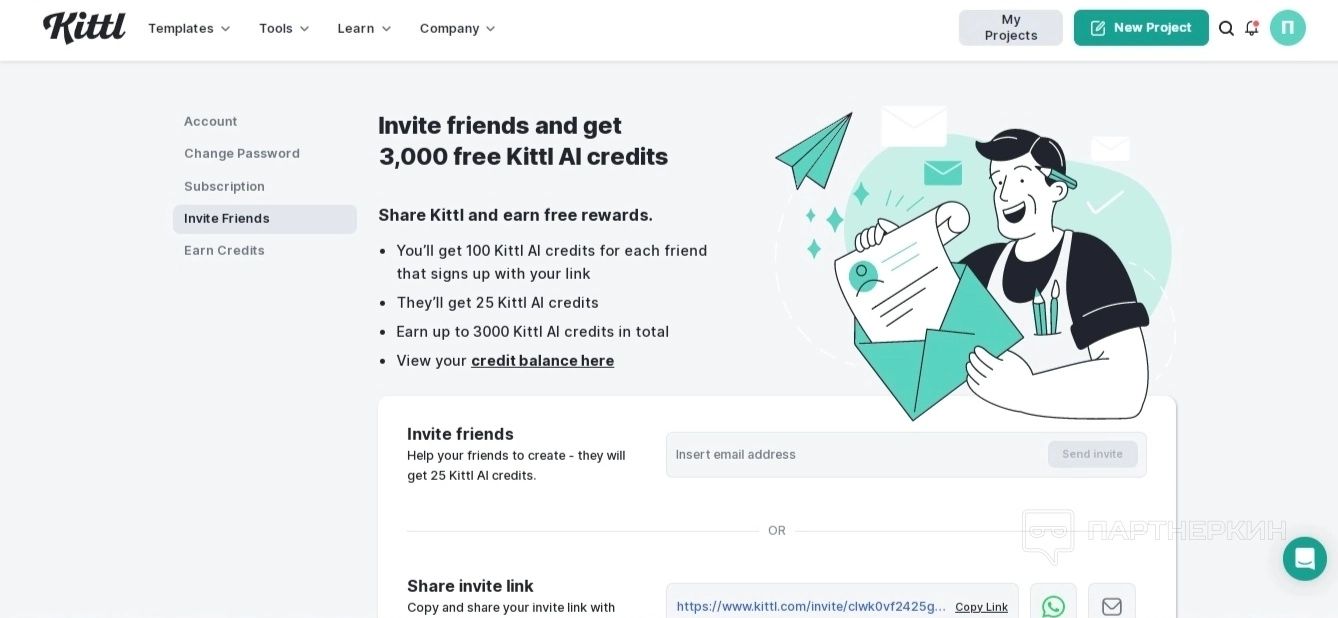The width and height of the screenshot is (1338, 618).
Task: Open the notifications bell
Action: click(x=1251, y=28)
